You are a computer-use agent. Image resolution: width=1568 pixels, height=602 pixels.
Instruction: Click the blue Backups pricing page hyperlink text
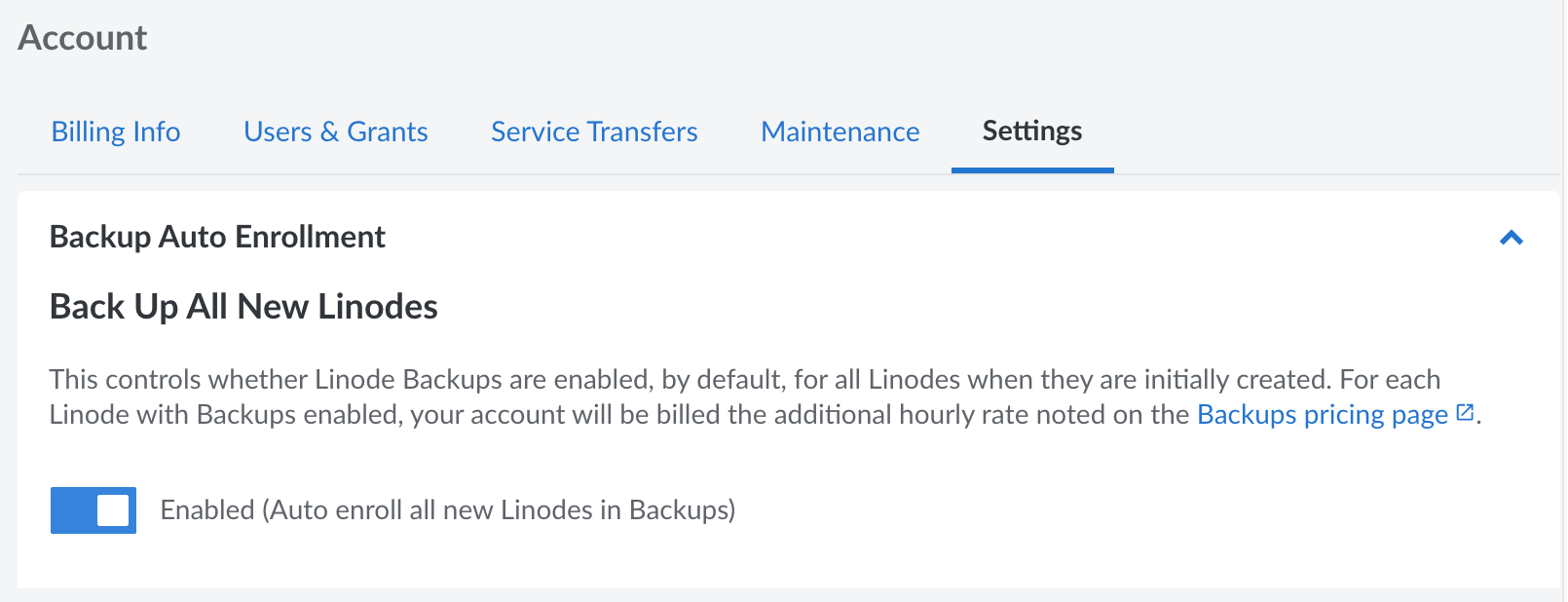(1322, 413)
